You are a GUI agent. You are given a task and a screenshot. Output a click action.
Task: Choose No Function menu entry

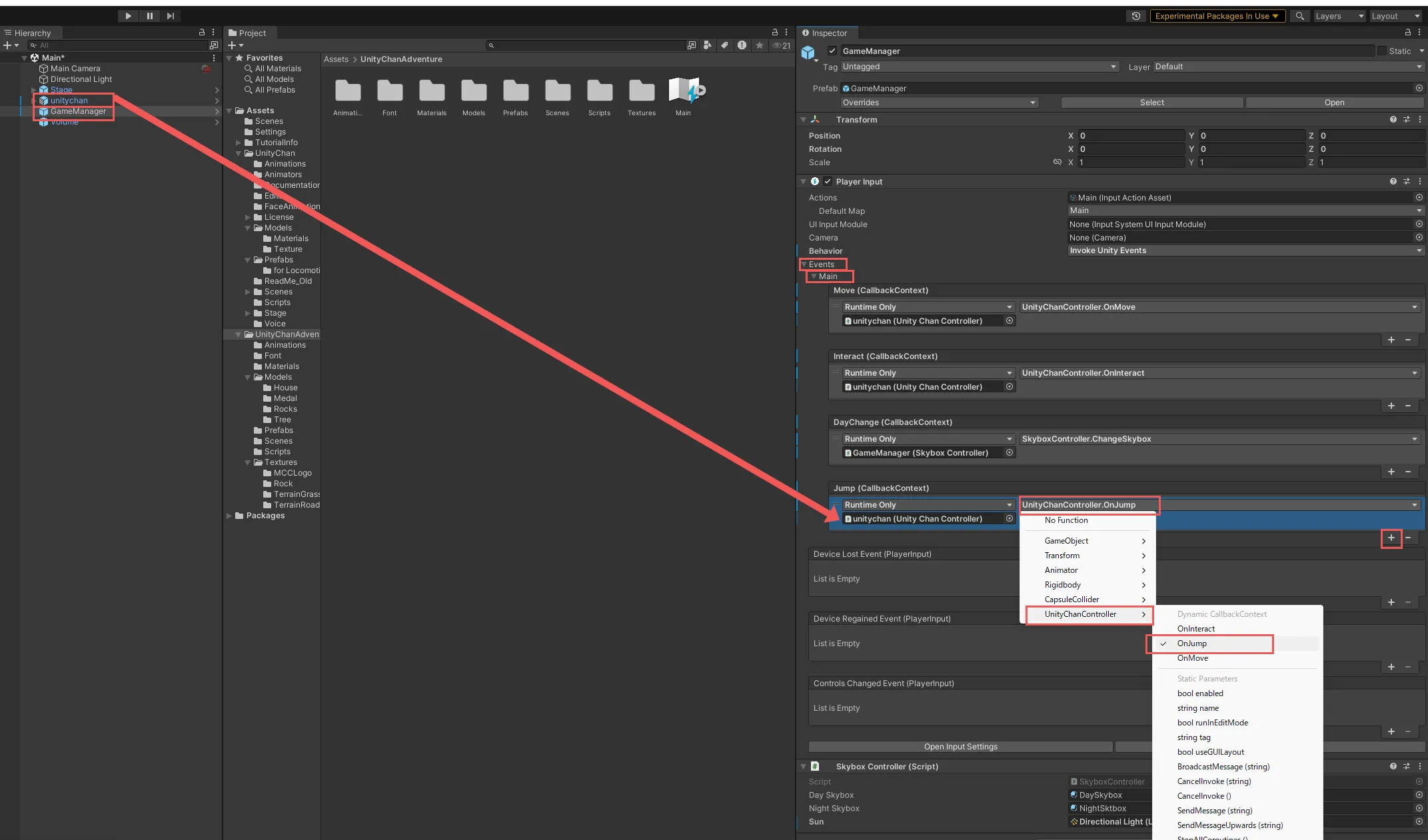(x=1066, y=520)
